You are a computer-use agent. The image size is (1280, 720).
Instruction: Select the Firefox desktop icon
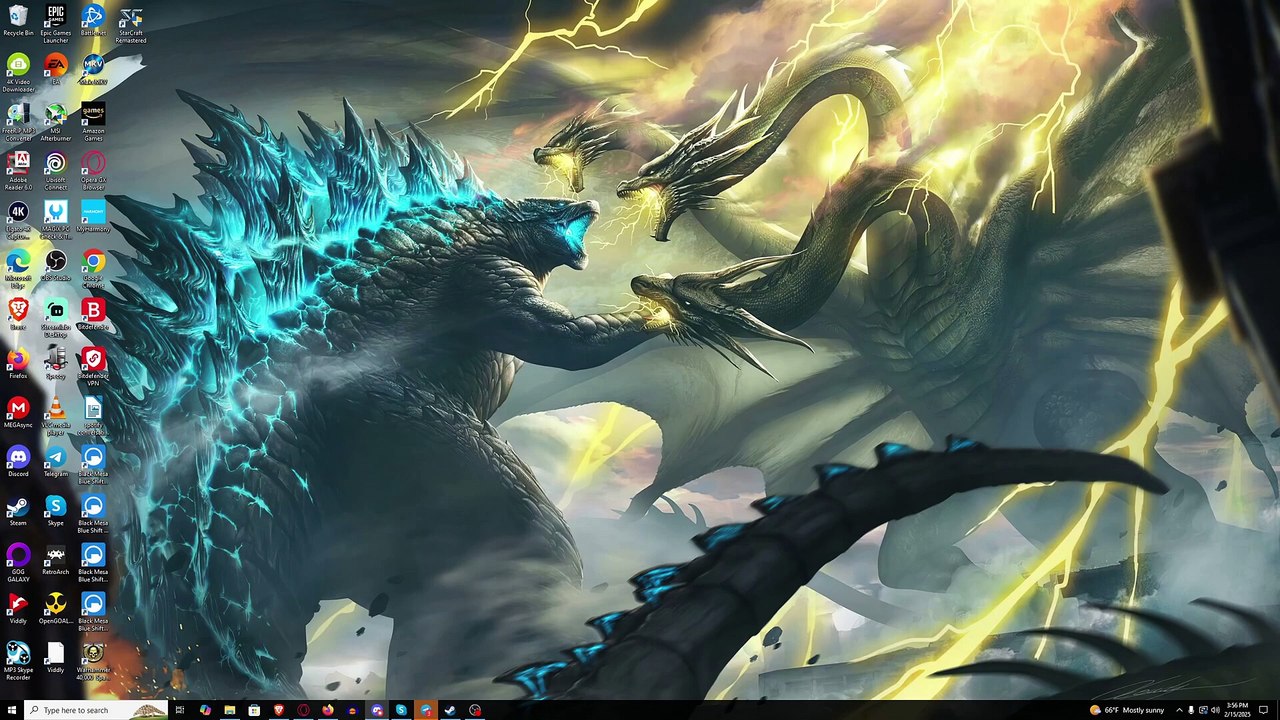[18, 363]
